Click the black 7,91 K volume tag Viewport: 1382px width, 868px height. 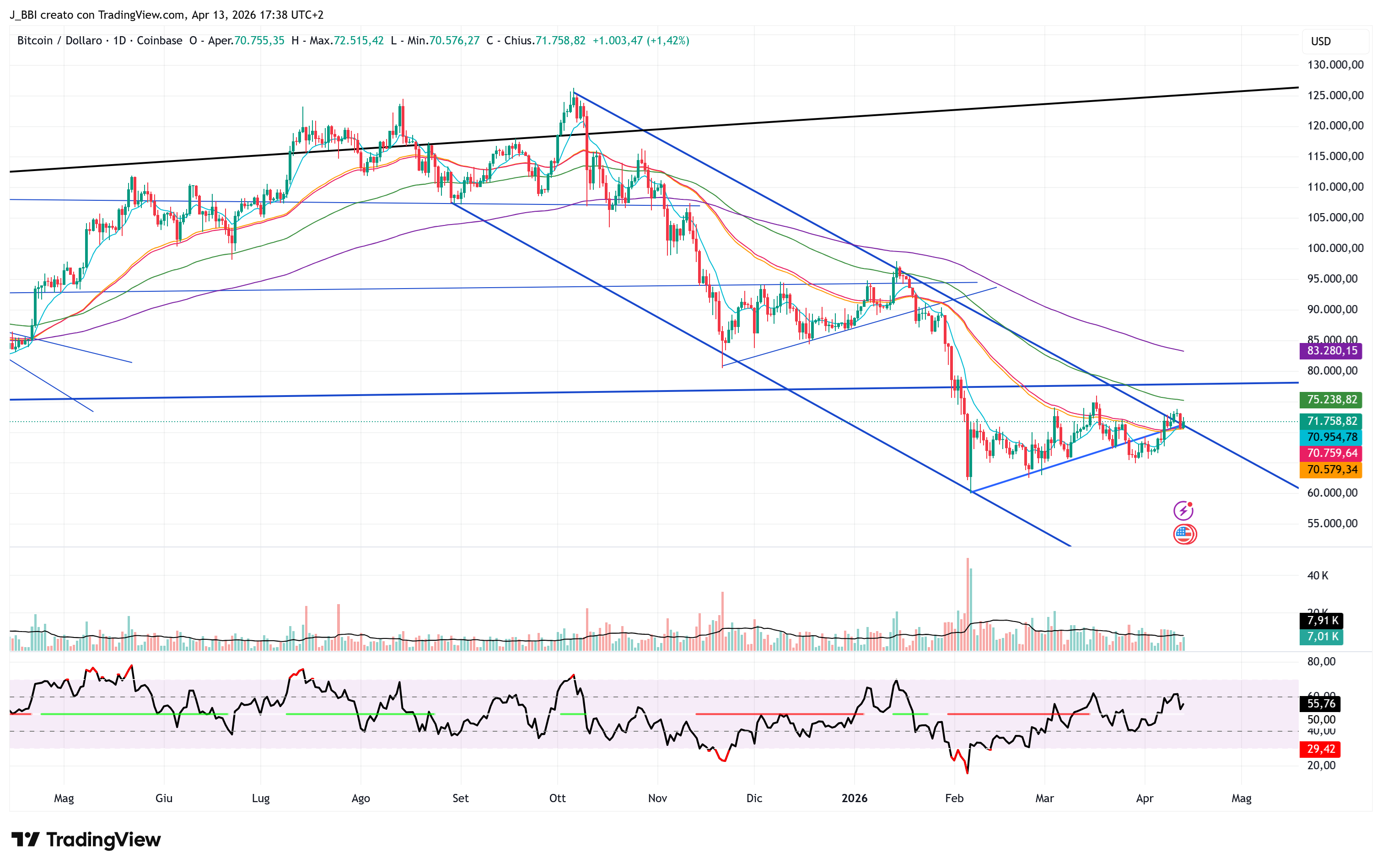[1322, 620]
